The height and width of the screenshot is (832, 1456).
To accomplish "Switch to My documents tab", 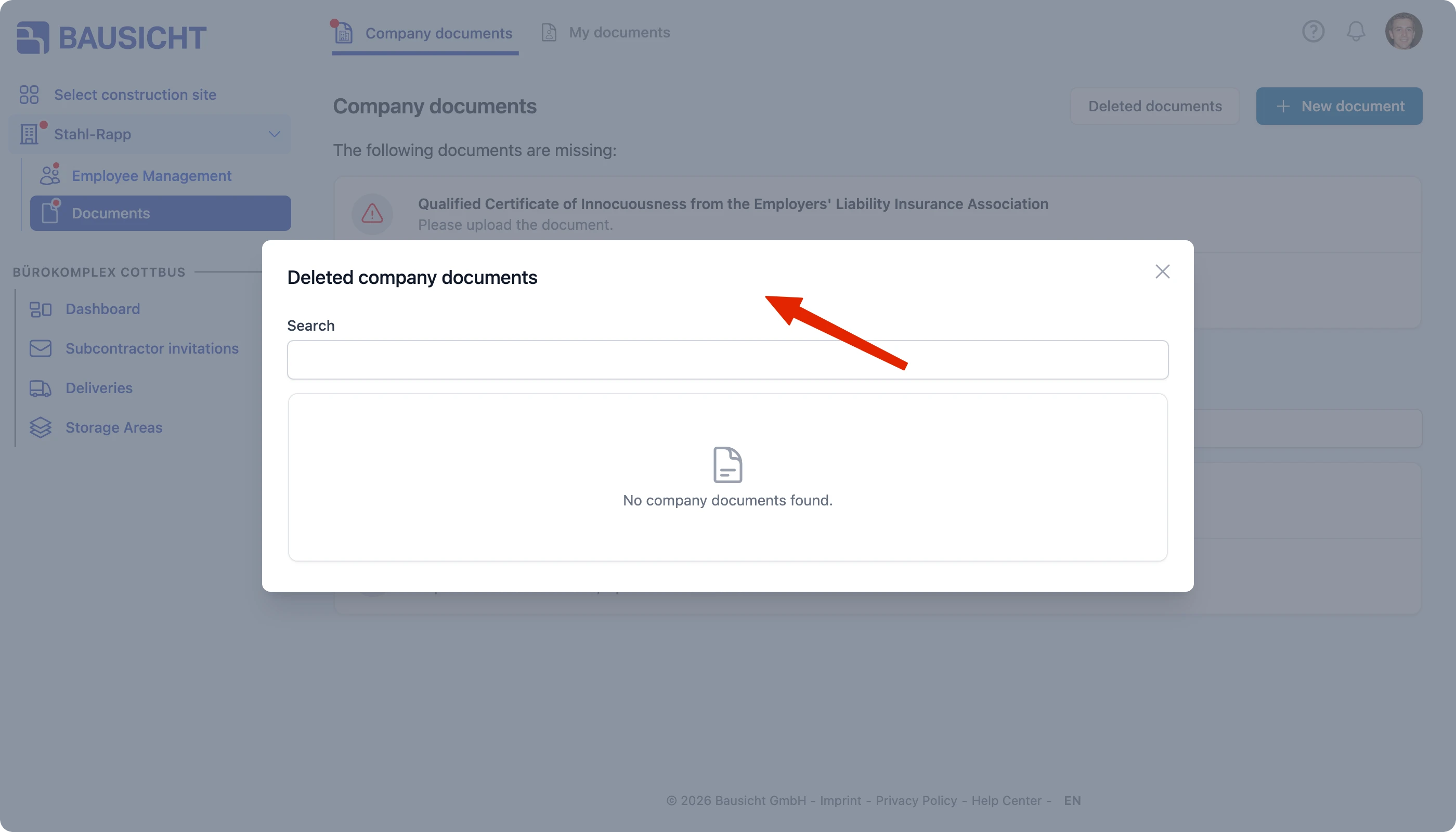I will click(x=606, y=33).
